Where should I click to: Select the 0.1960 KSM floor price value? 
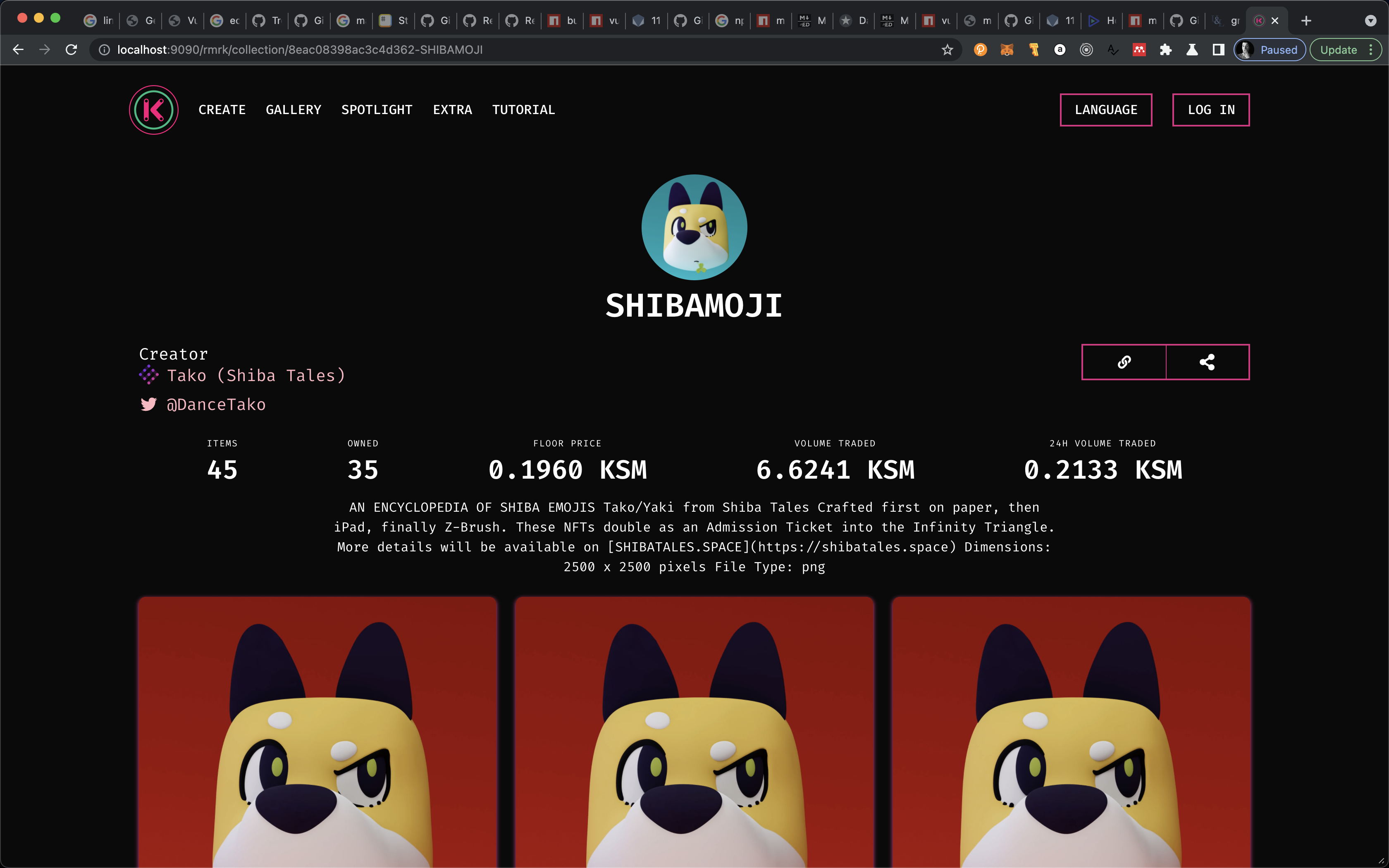567,470
